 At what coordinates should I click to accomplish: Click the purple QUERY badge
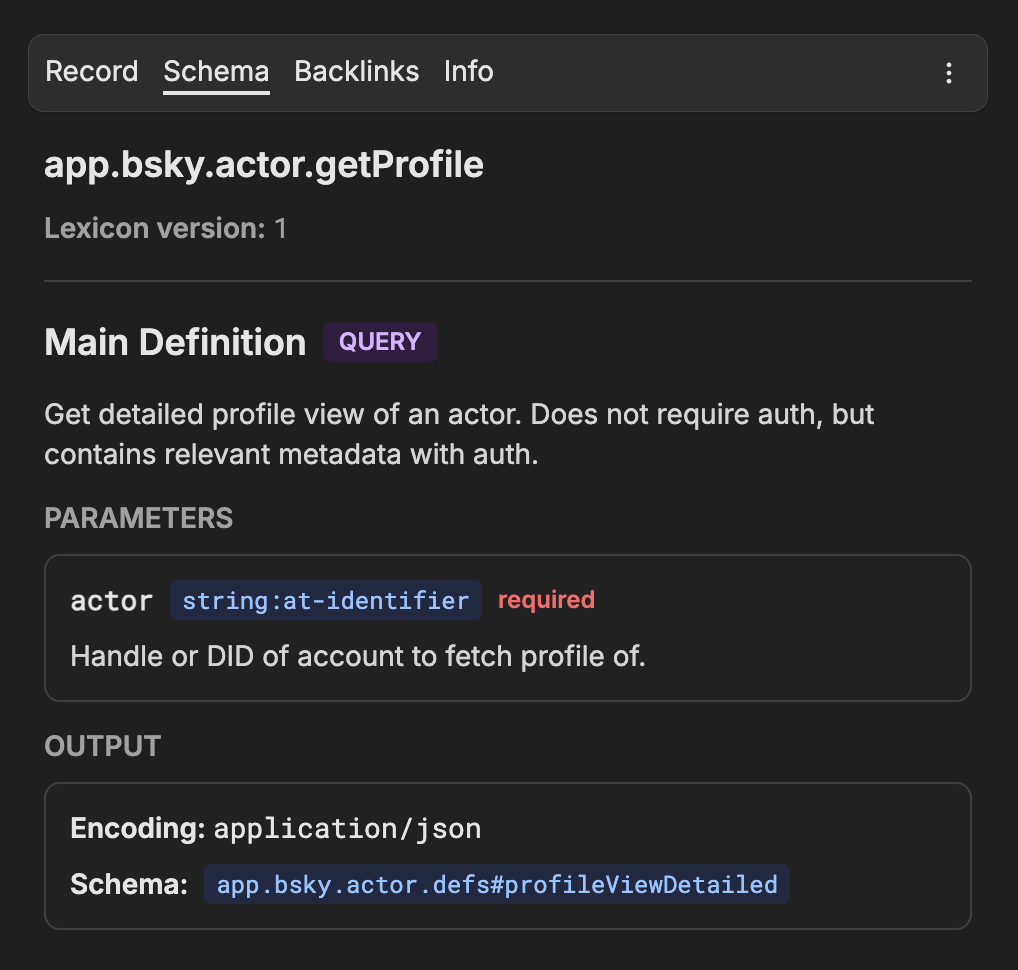tap(380, 342)
